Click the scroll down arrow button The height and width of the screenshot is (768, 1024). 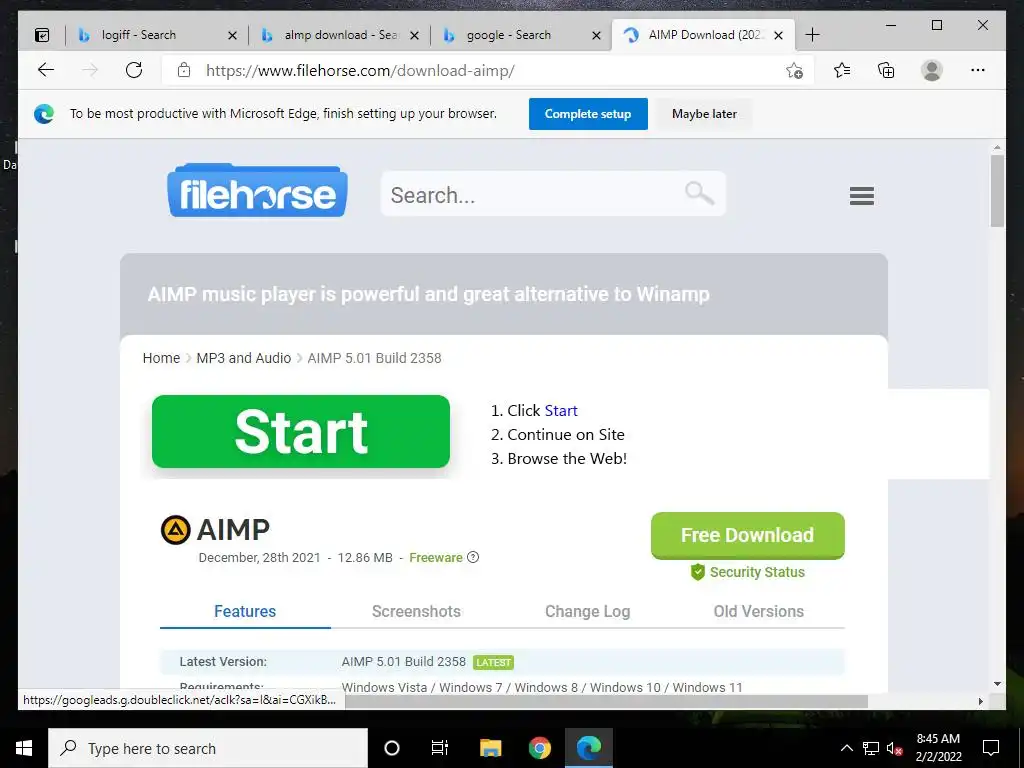tap(997, 684)
